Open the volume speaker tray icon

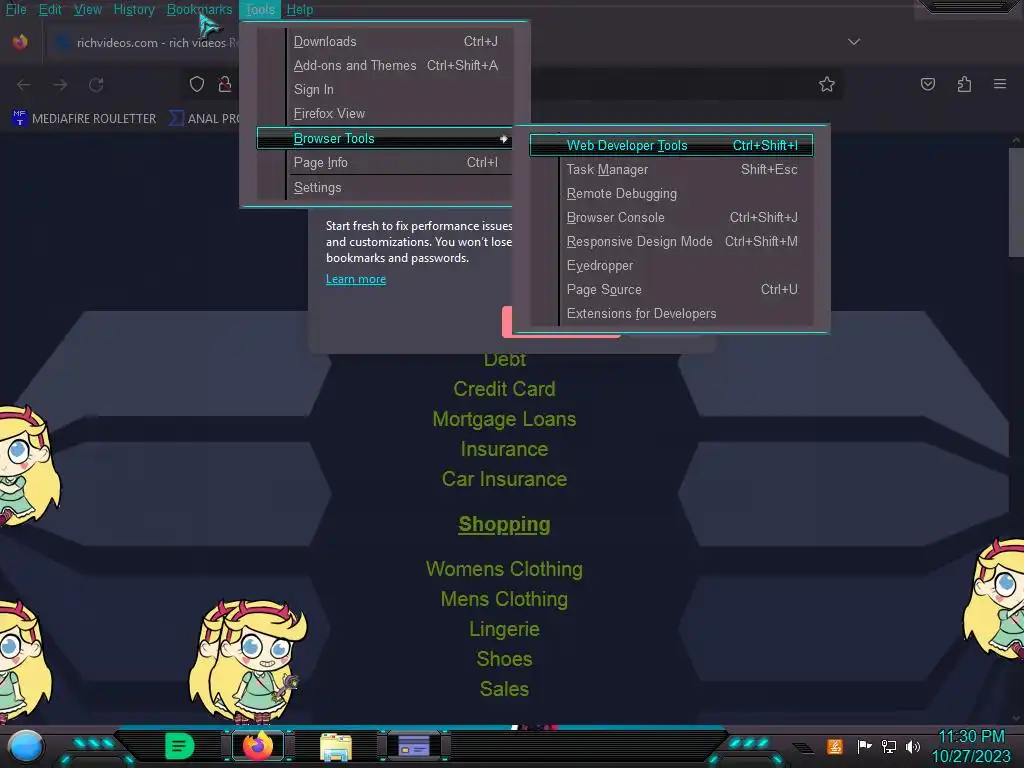tap(913, 746)
